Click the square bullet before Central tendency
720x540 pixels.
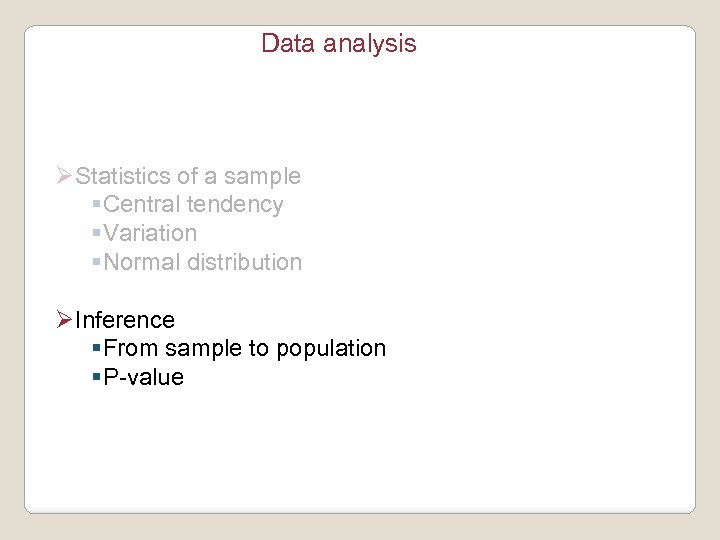96,206
